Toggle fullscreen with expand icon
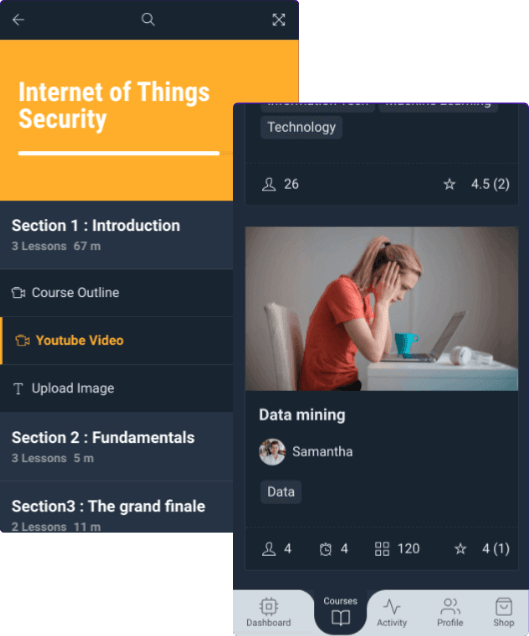The height and width of the screenshot is (636, 529). tap(278, 19)
